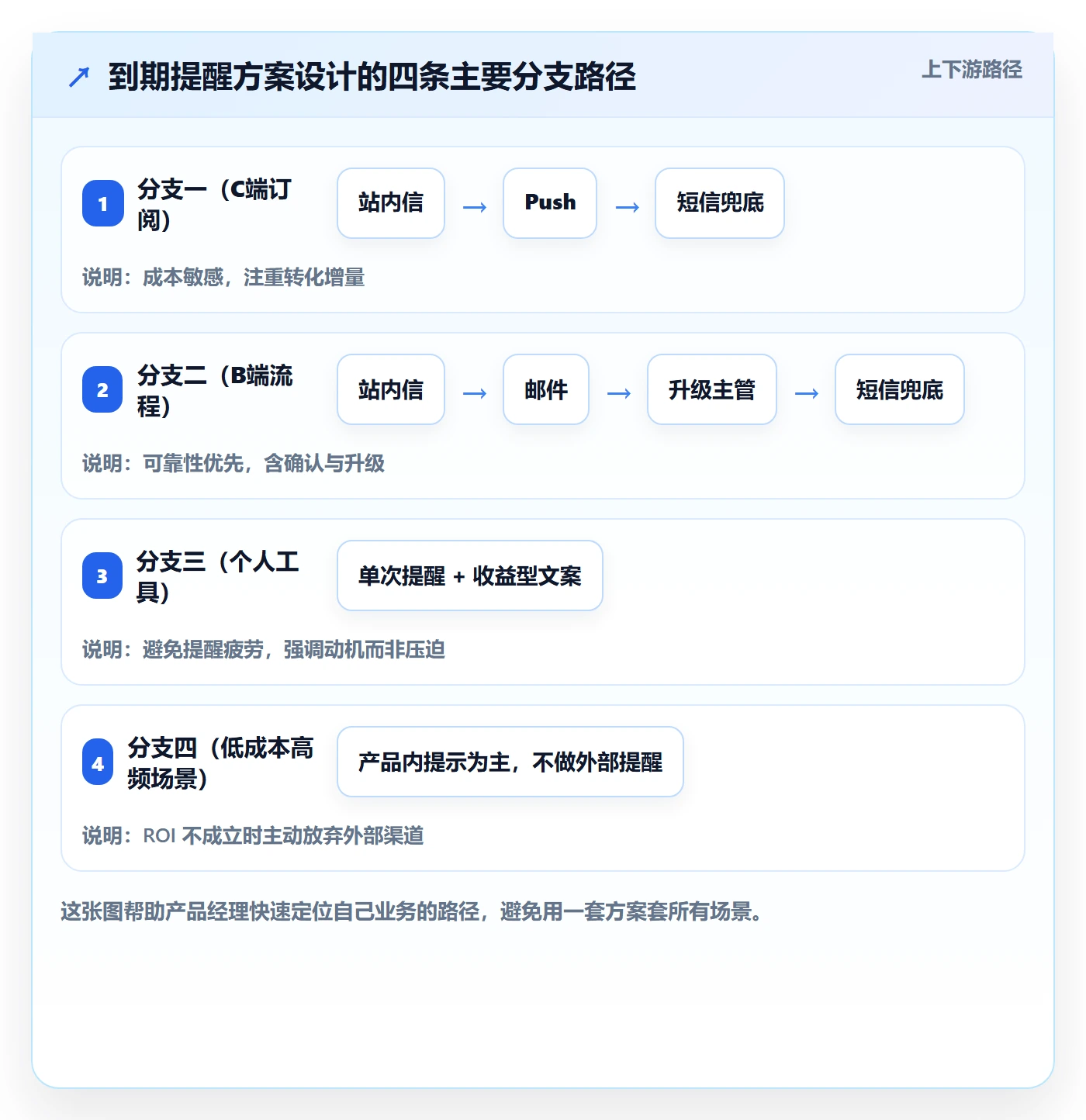This screenshot has width=1086, height=1120.
Task: Click the 上下游路径 label in header
Action: coord(972,69)
